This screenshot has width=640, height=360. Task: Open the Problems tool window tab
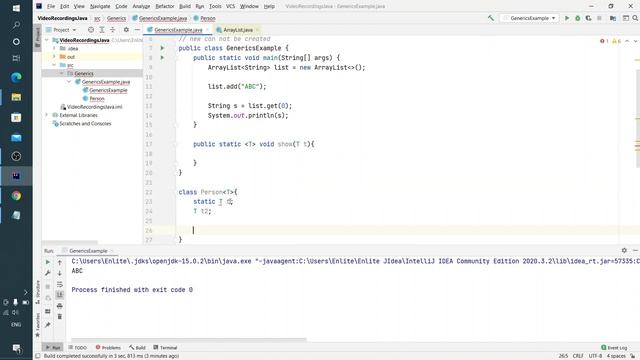click(108, 348)
